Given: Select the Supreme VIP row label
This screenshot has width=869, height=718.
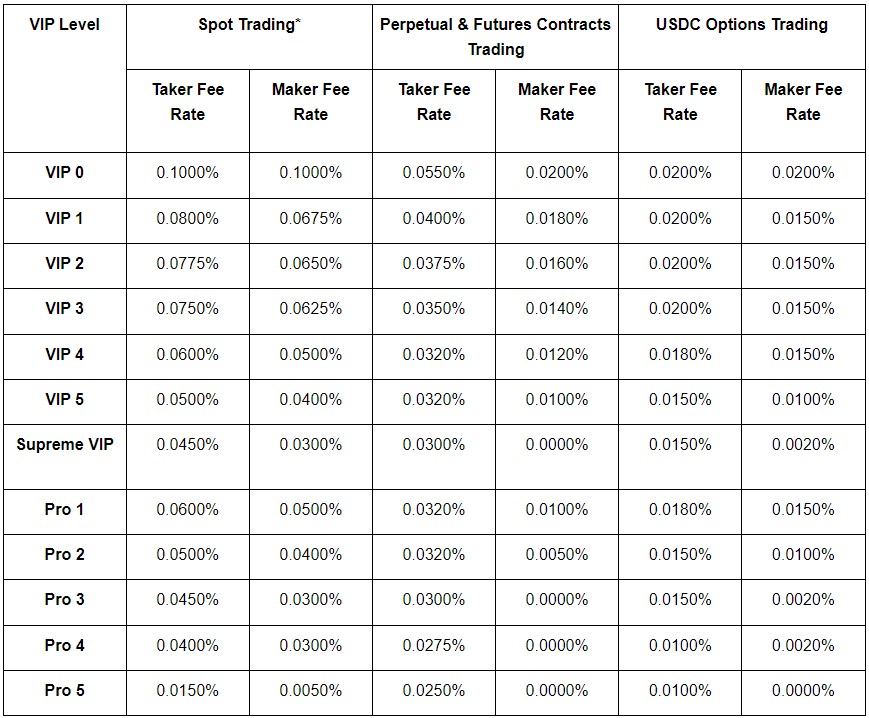Looking at the screenshot, I should click(x=65, y=444).
